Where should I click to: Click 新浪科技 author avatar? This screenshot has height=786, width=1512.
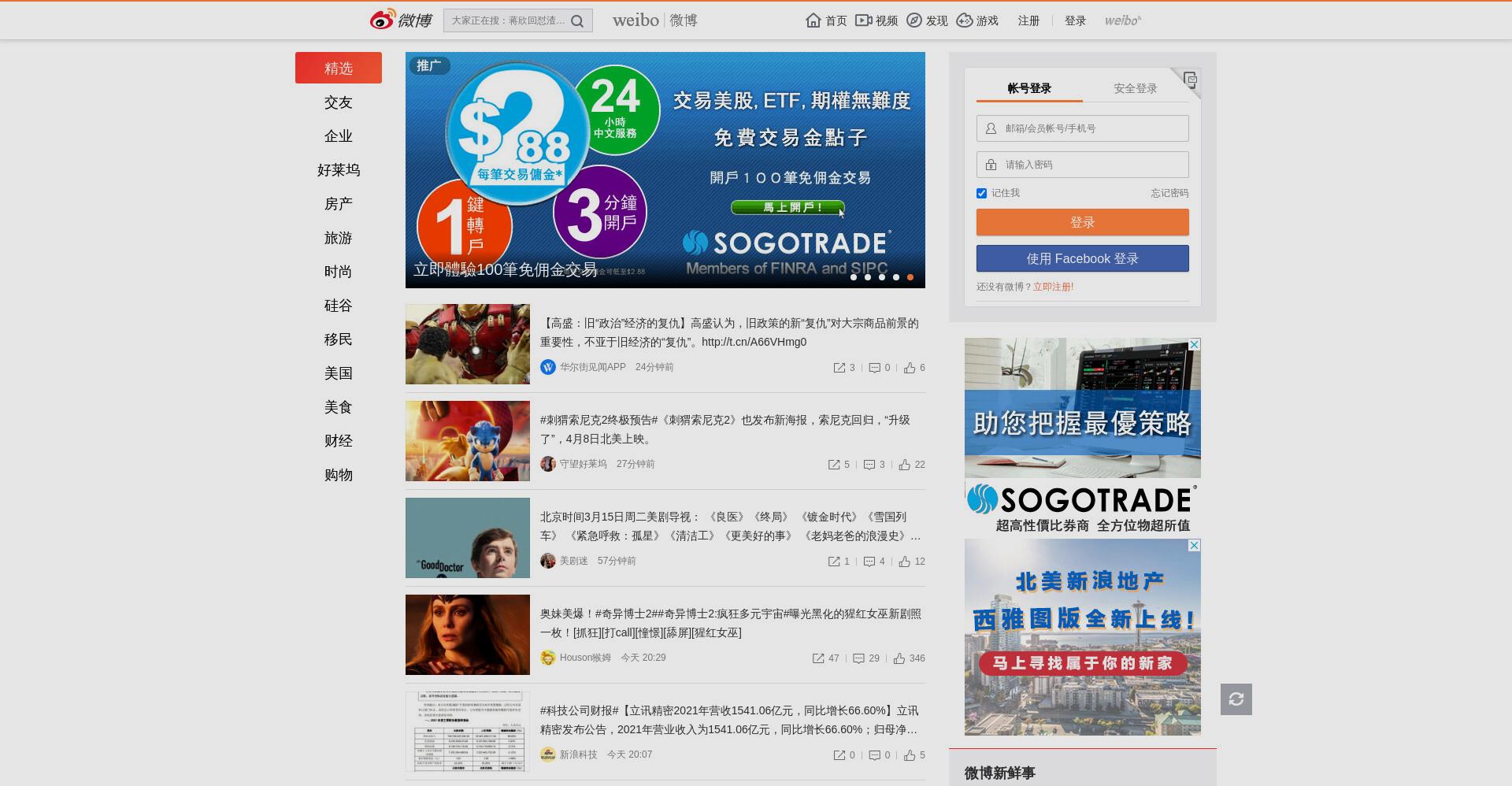tap(548, 754)
